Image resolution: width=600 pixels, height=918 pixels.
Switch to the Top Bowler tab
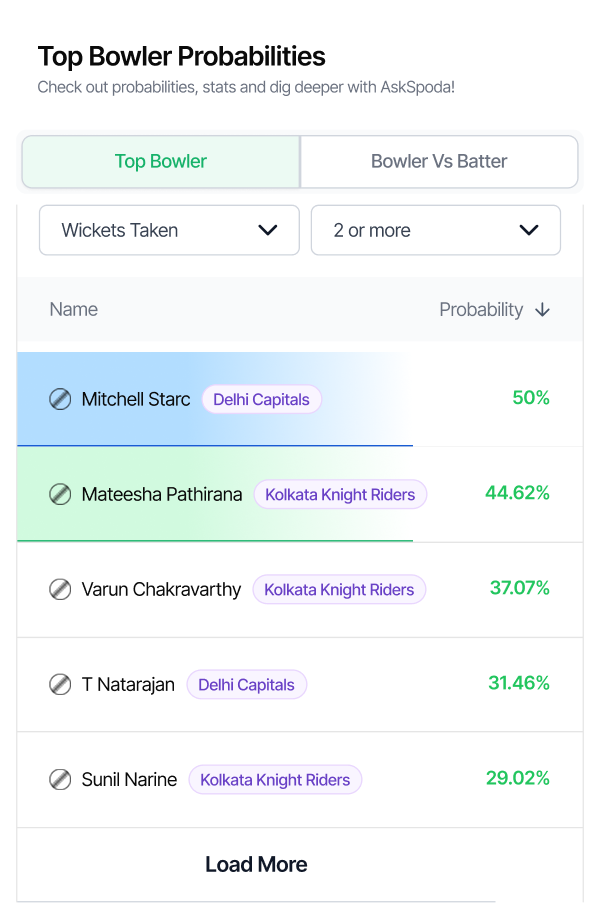click(x=161, y=162)
